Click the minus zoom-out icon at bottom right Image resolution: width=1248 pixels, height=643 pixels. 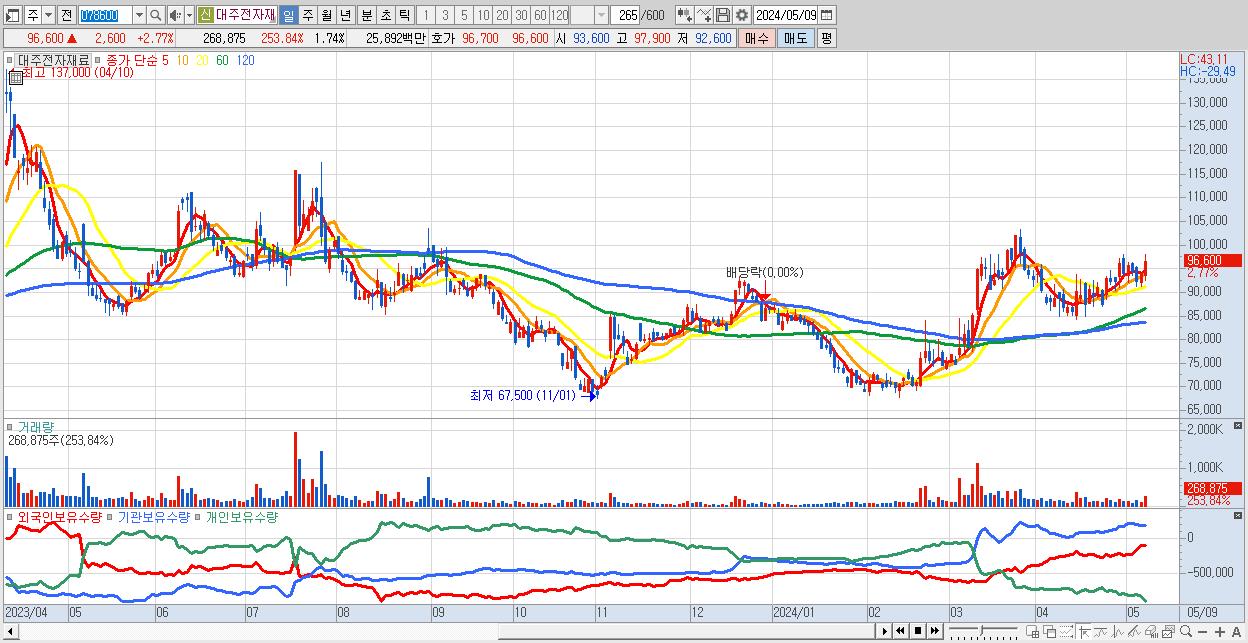point(1202,632)
